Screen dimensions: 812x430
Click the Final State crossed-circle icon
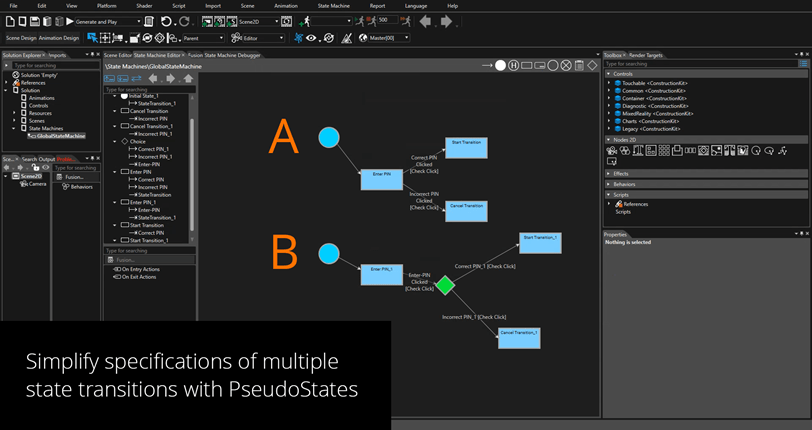566,65
